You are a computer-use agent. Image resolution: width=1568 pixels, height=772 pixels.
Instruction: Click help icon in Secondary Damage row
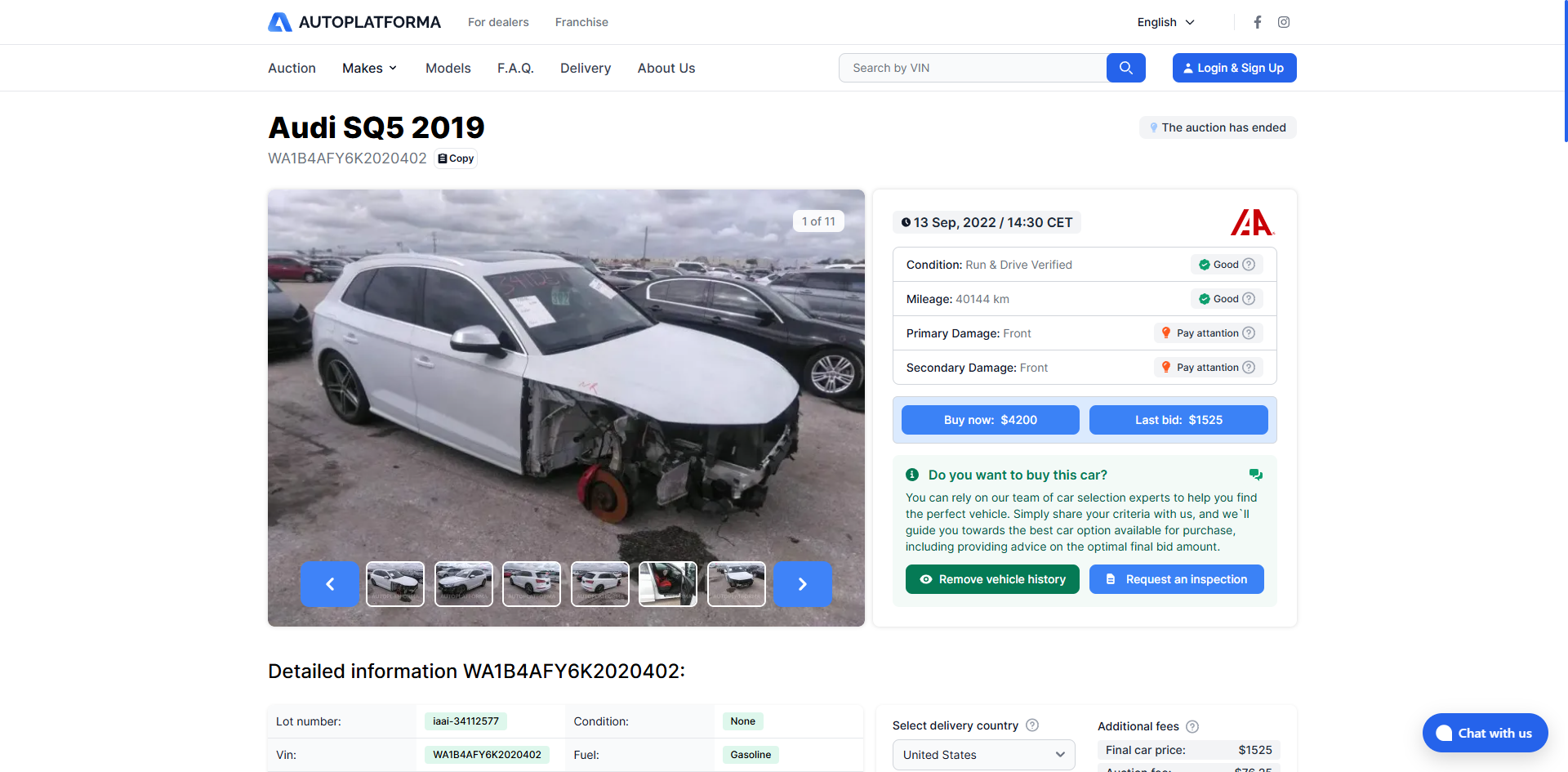pyautogui.click(x=1249, y=368)
